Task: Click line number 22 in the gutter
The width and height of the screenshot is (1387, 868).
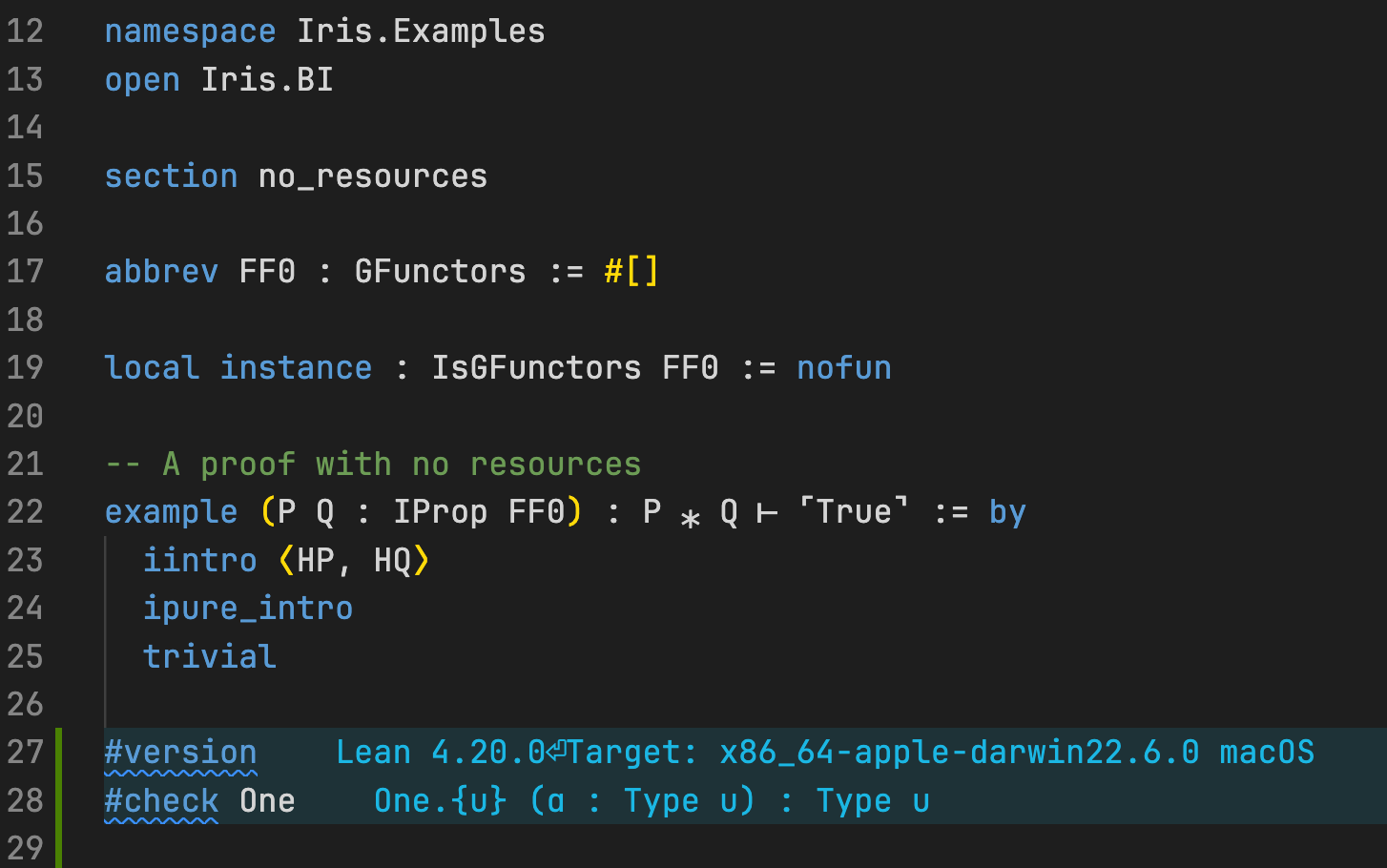Action: click(x=25, y=512)
